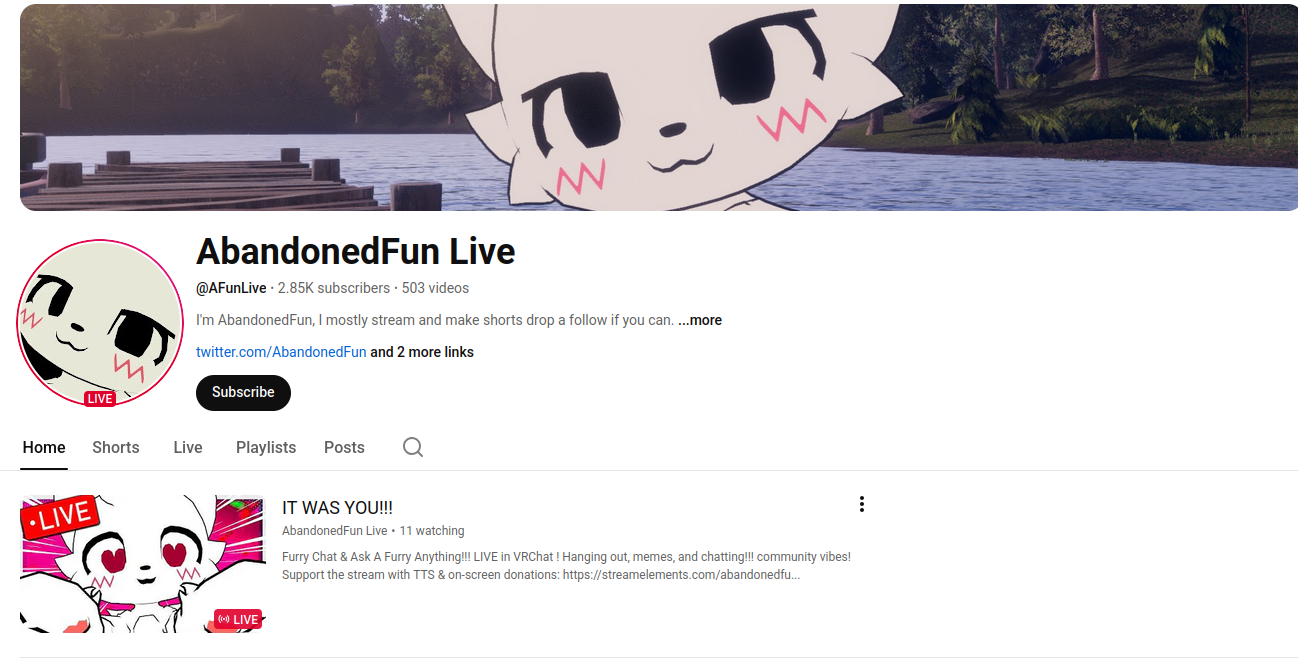Open three-dot menu for IT WAS YOU!!! video
This screenshot has height=661, width=1298.
[x=861, y=505]
